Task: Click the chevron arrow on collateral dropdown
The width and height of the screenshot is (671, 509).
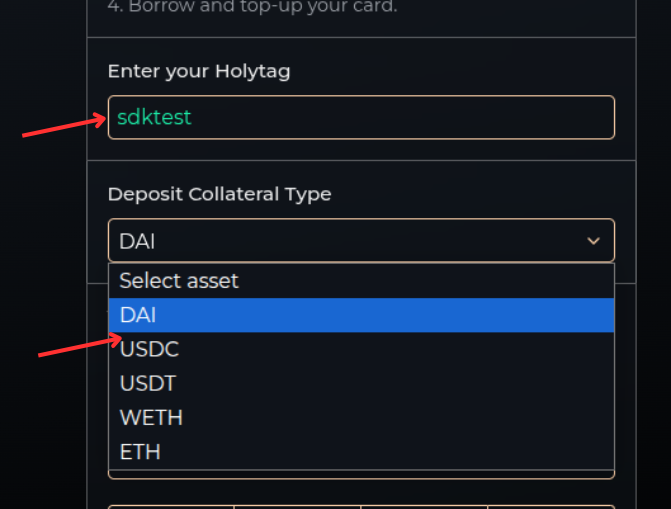Action: click(x=593, y=241)
